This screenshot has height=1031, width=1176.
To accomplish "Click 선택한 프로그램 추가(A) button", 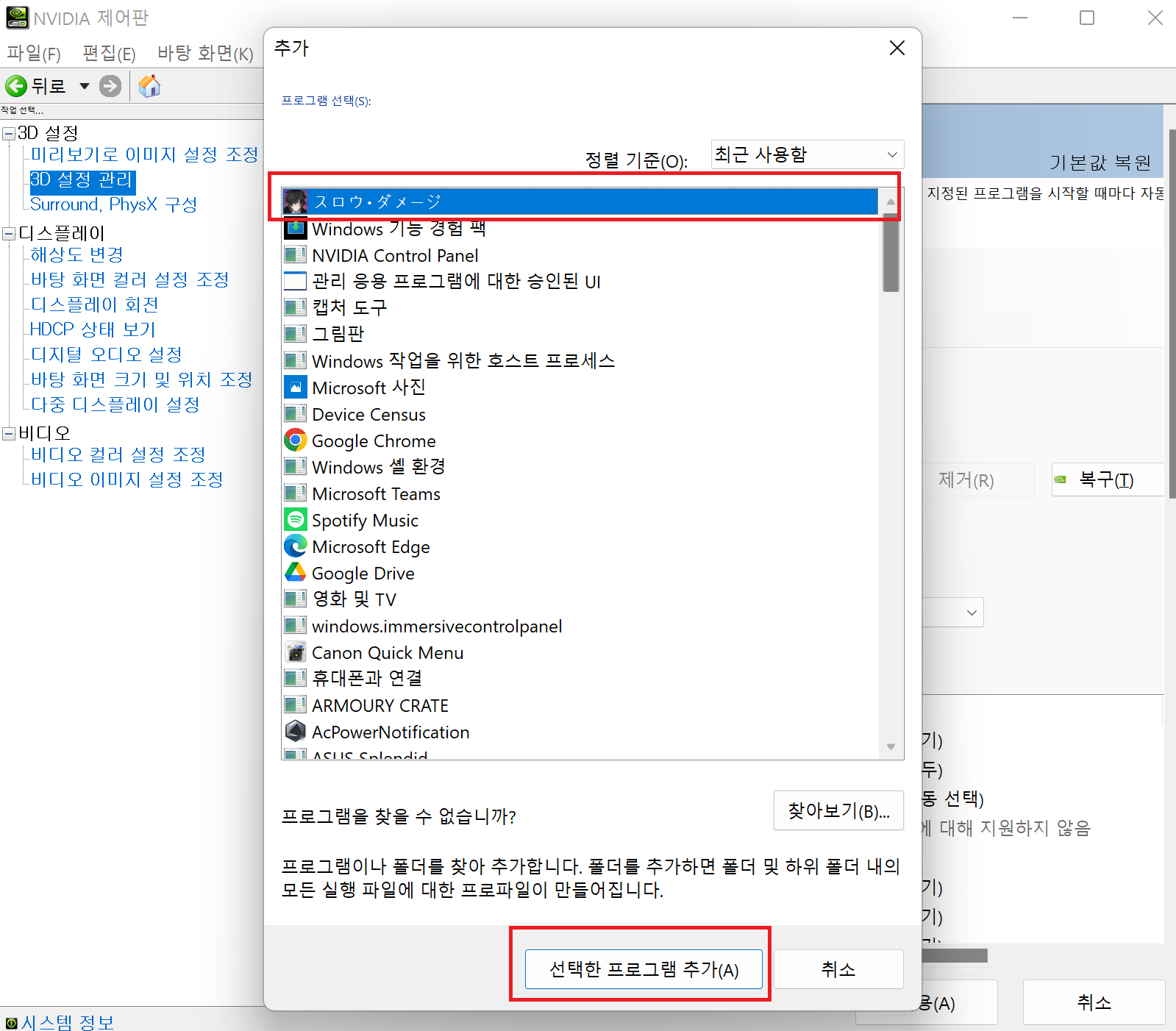I will [644, 969].
